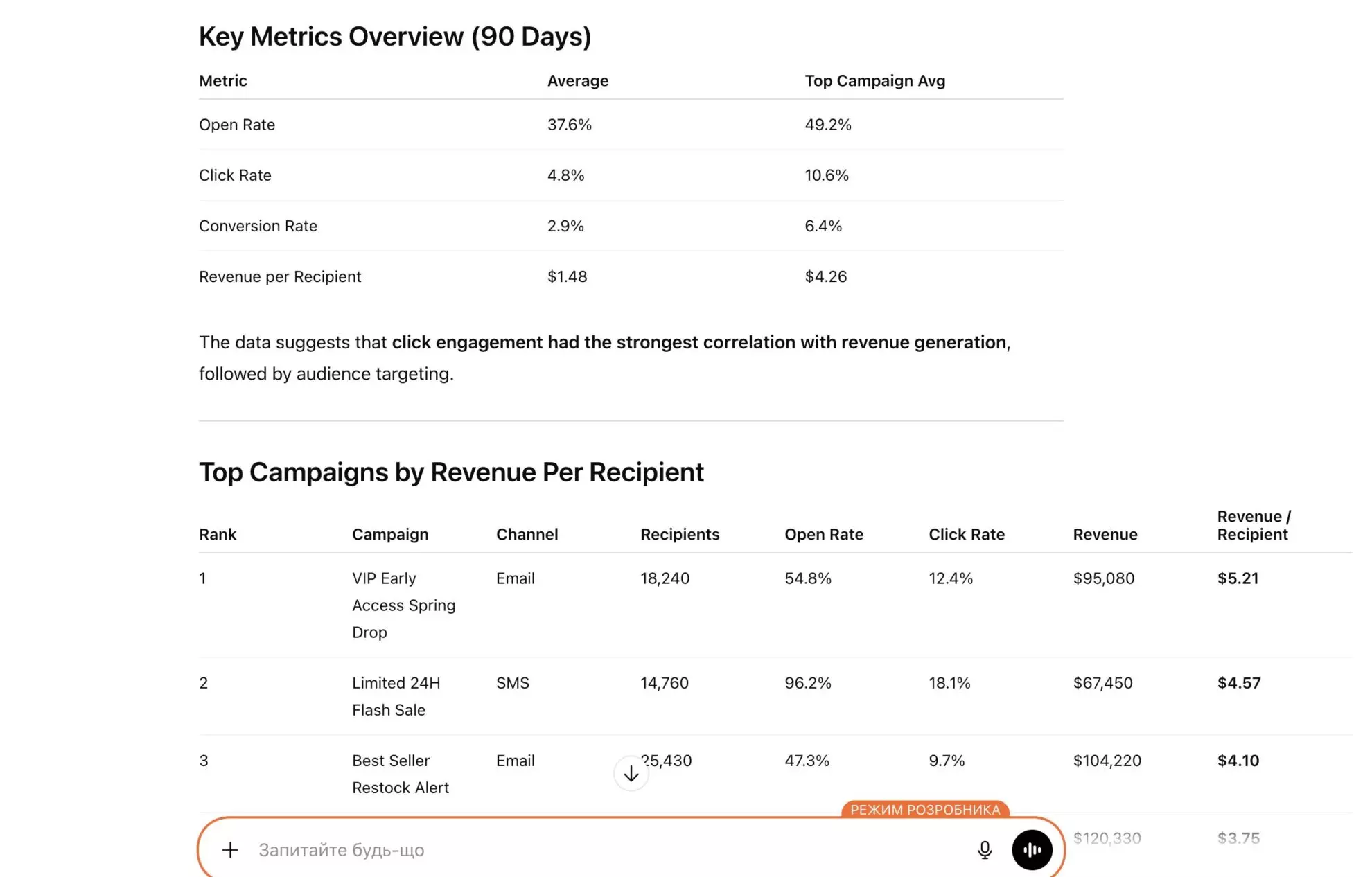Select the "Best Seller Restock Alert" campaign
1372x877 pixels.
coord(401,774)
